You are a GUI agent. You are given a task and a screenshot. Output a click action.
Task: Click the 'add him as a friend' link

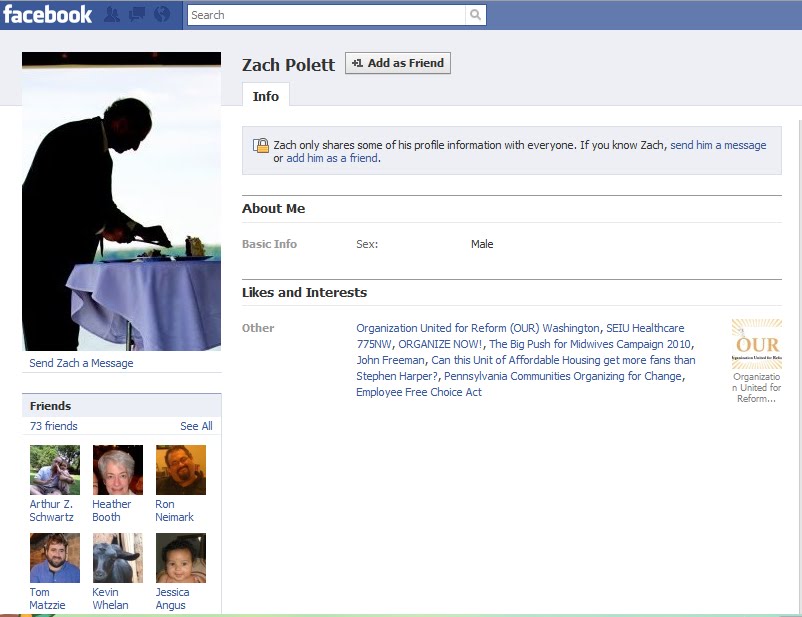point(332,159)
